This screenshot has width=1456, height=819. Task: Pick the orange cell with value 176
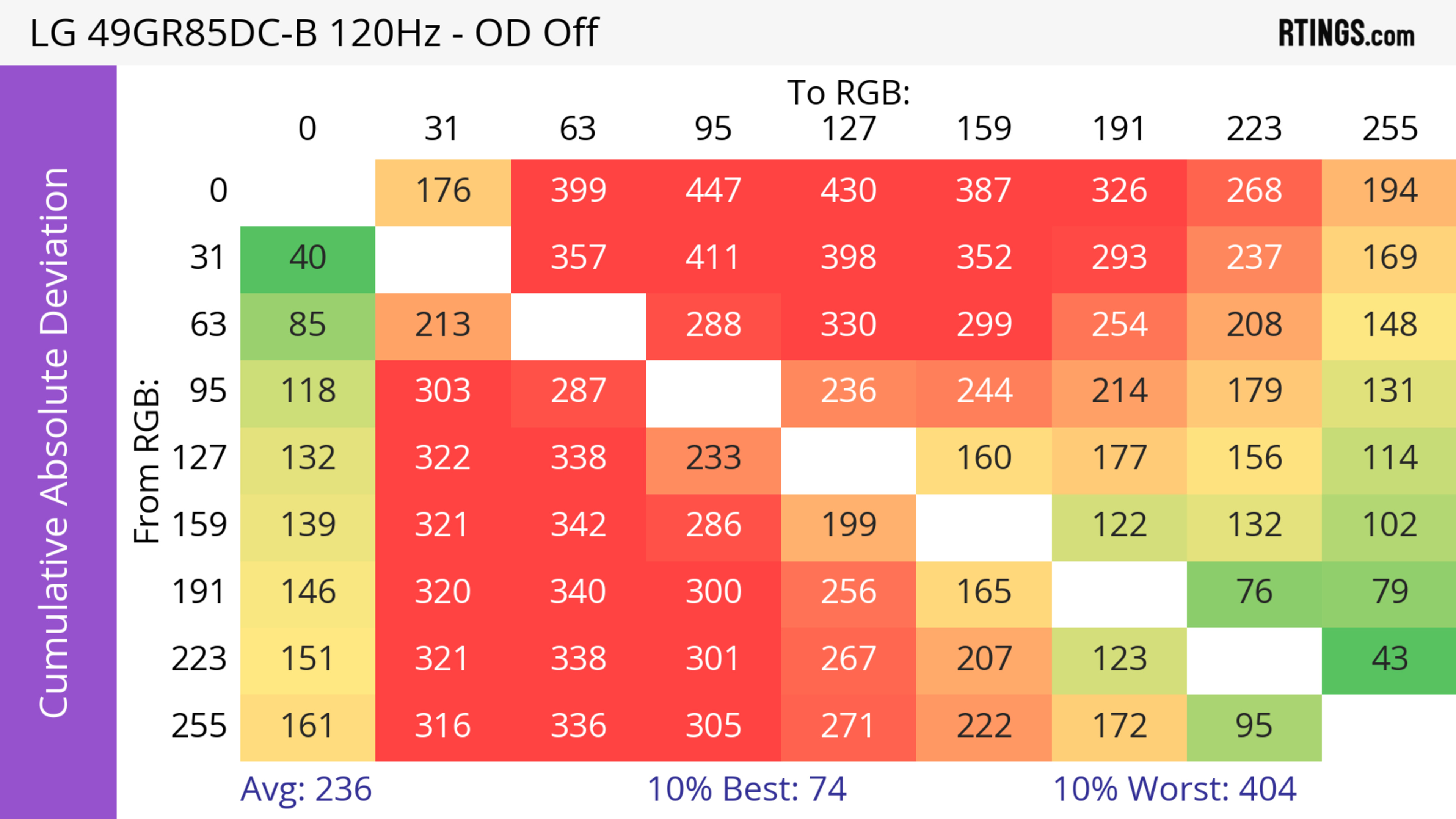click(x=443, y=191)
